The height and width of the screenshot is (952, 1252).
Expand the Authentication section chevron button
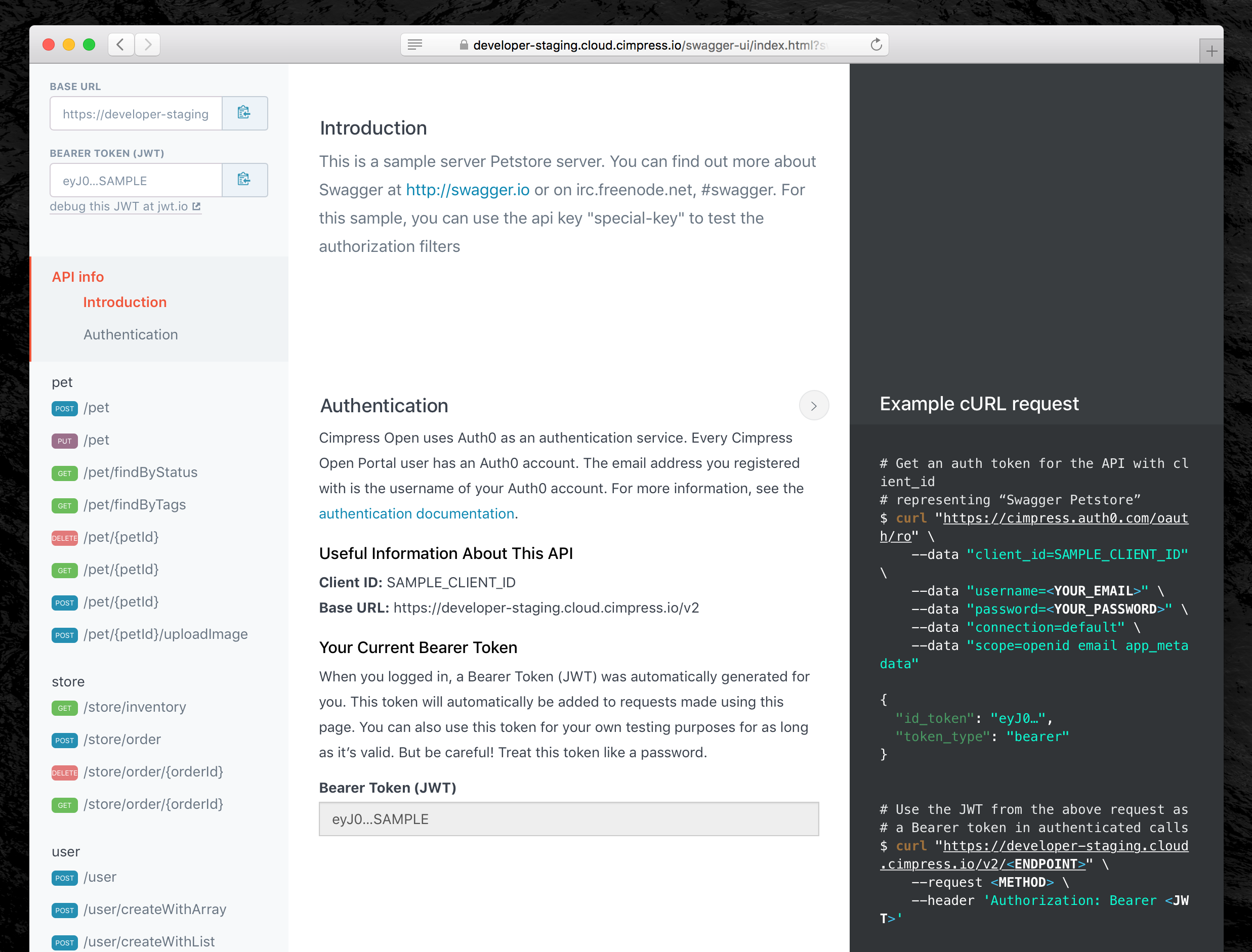tap(813, 406)
